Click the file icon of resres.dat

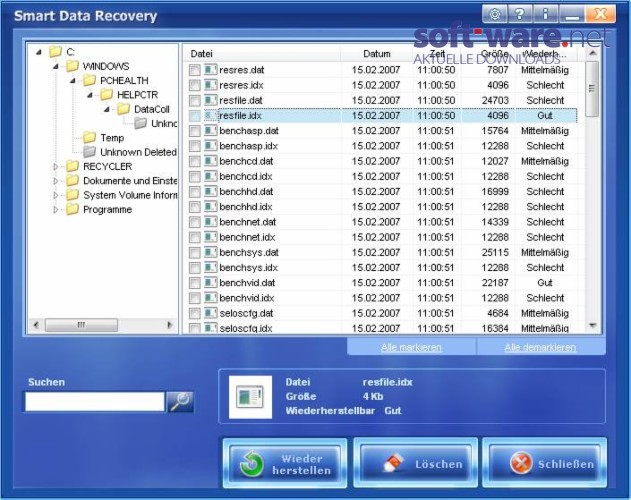point(210,70)
